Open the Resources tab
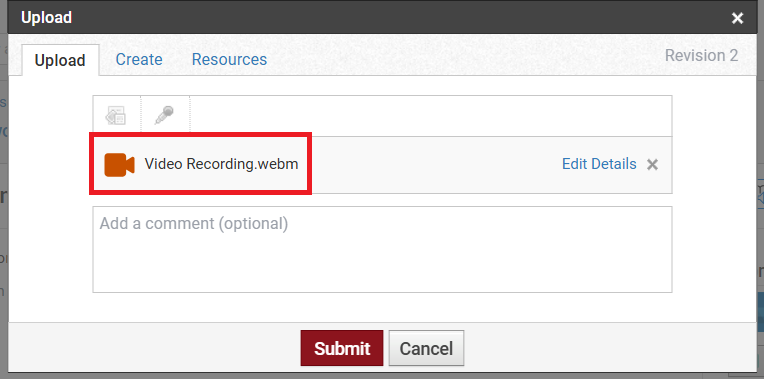Screen dimensions: 764x379 click(229, 59)
